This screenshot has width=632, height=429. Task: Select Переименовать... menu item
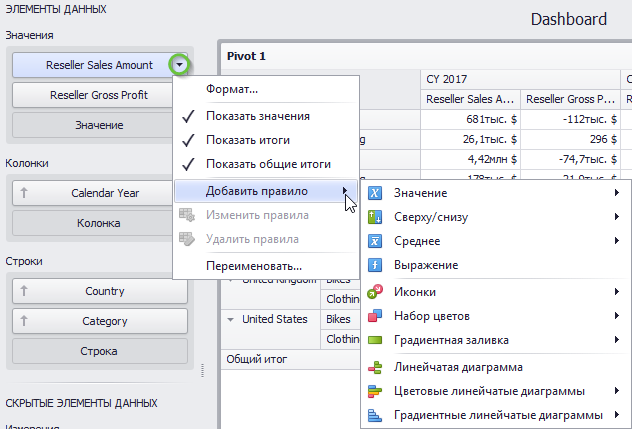pyautogui.click(x=266, y=266)
